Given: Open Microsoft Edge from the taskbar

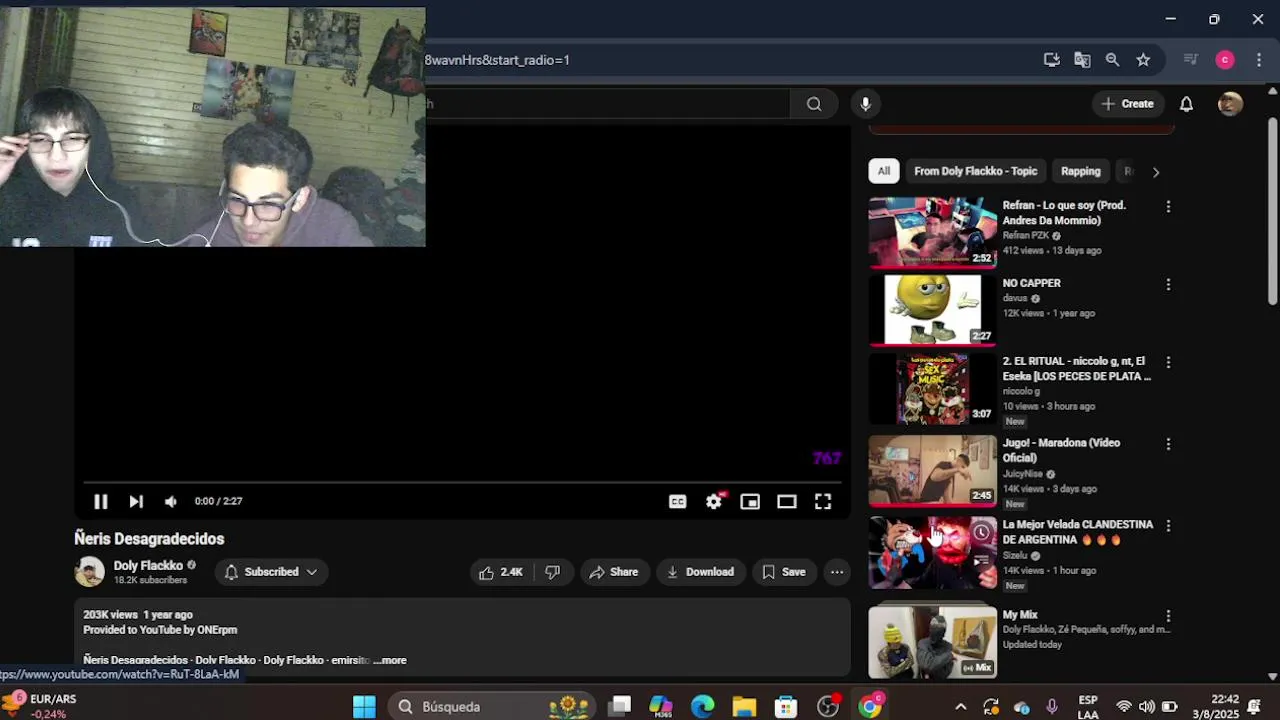Looking at the screenshot, I should coord(703,707).
